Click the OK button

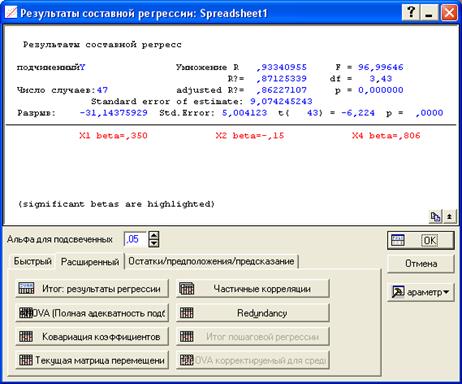421,240
